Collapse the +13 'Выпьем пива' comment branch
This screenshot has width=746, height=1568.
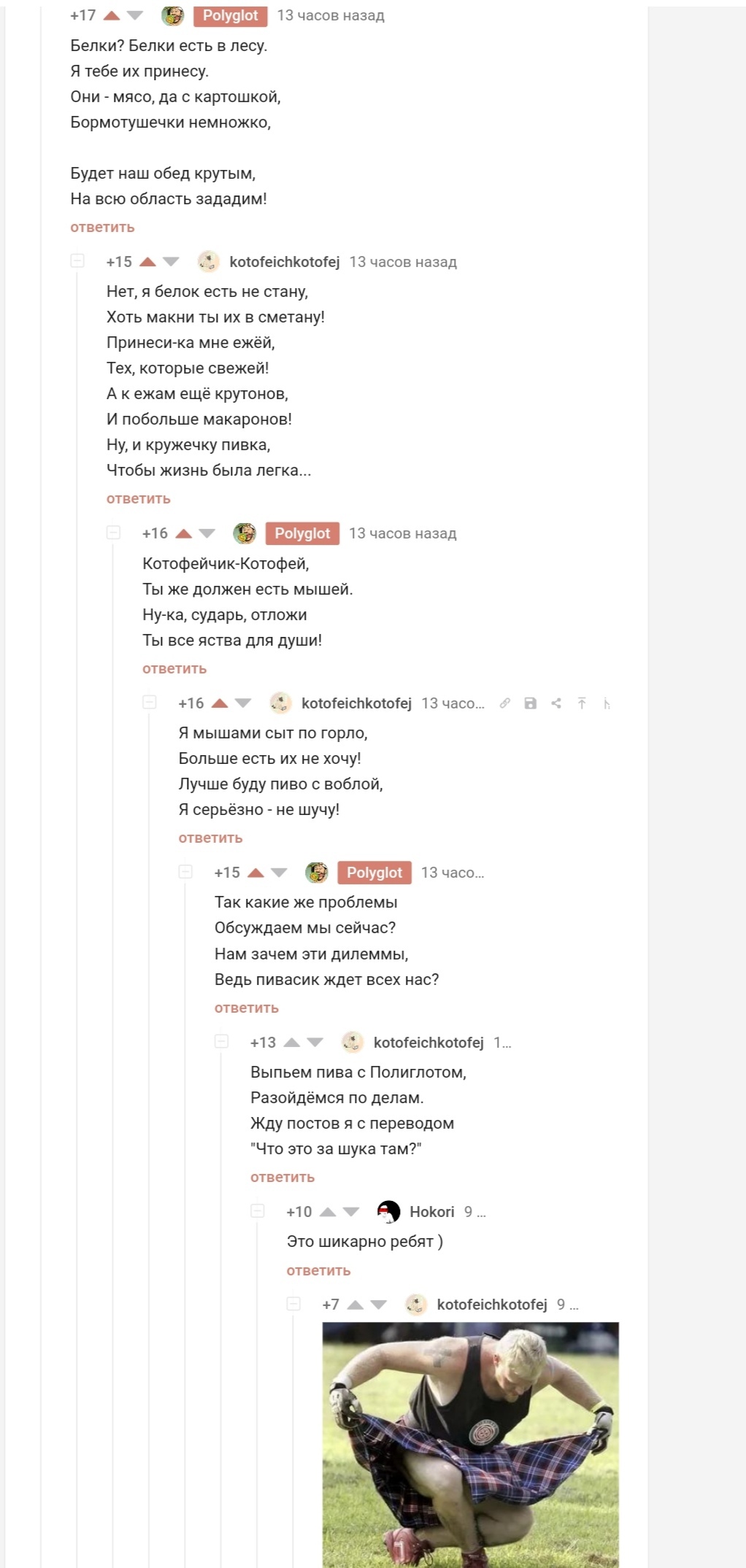coord(222,1042)
